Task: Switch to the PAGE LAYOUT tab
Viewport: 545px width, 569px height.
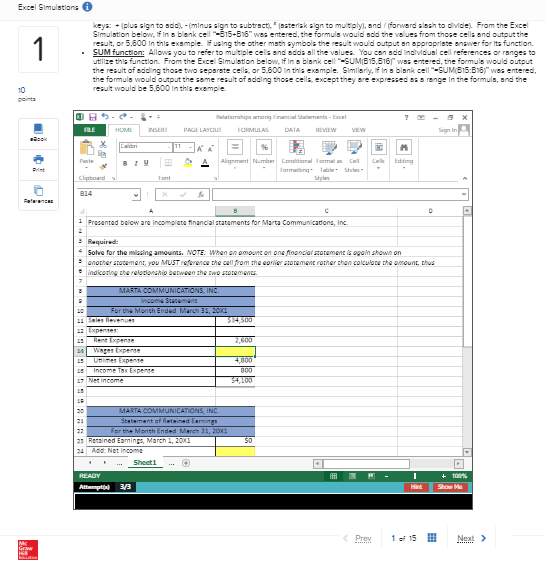Action: click(202, 130)
